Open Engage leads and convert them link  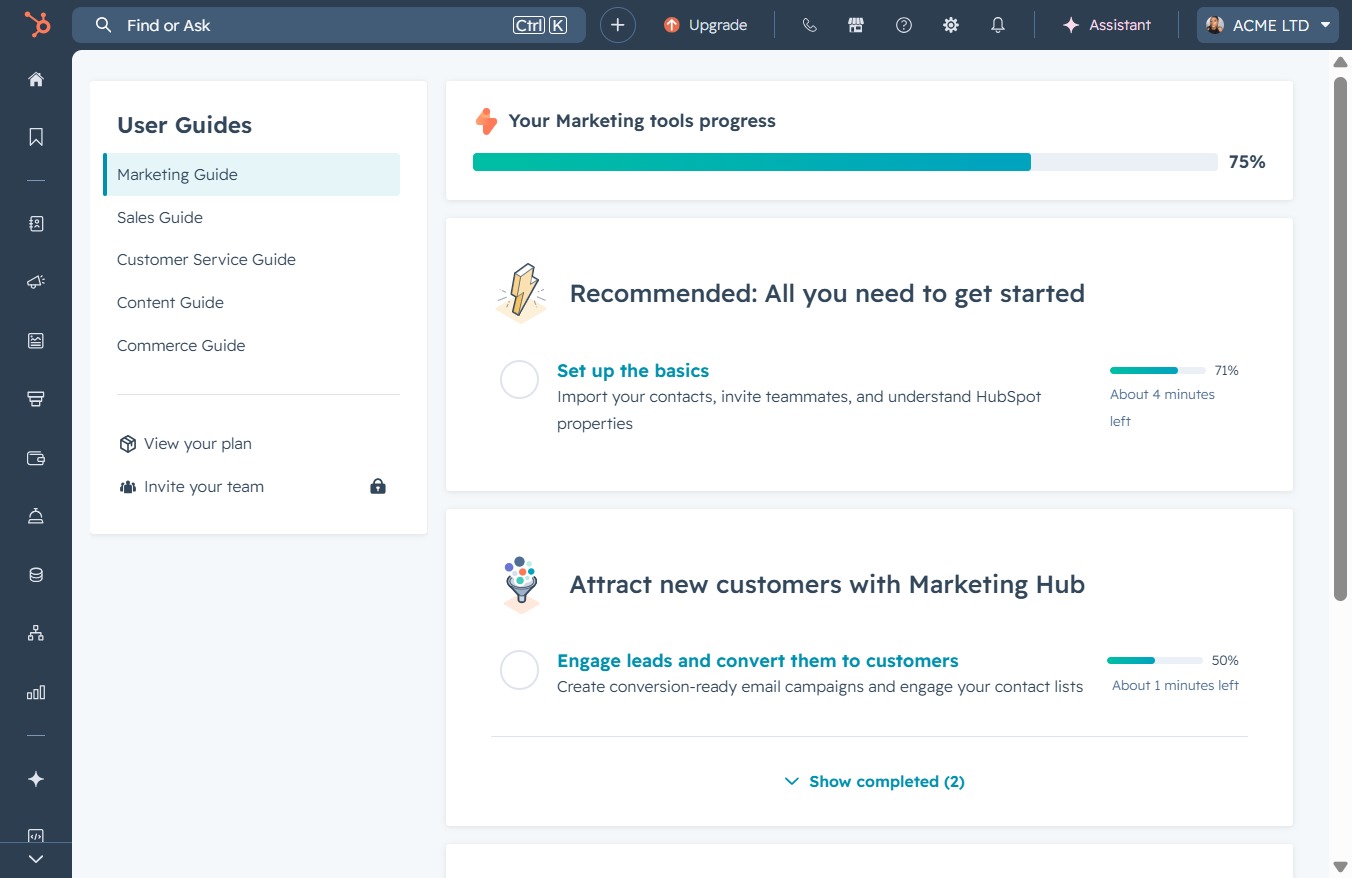coord(758,661)
